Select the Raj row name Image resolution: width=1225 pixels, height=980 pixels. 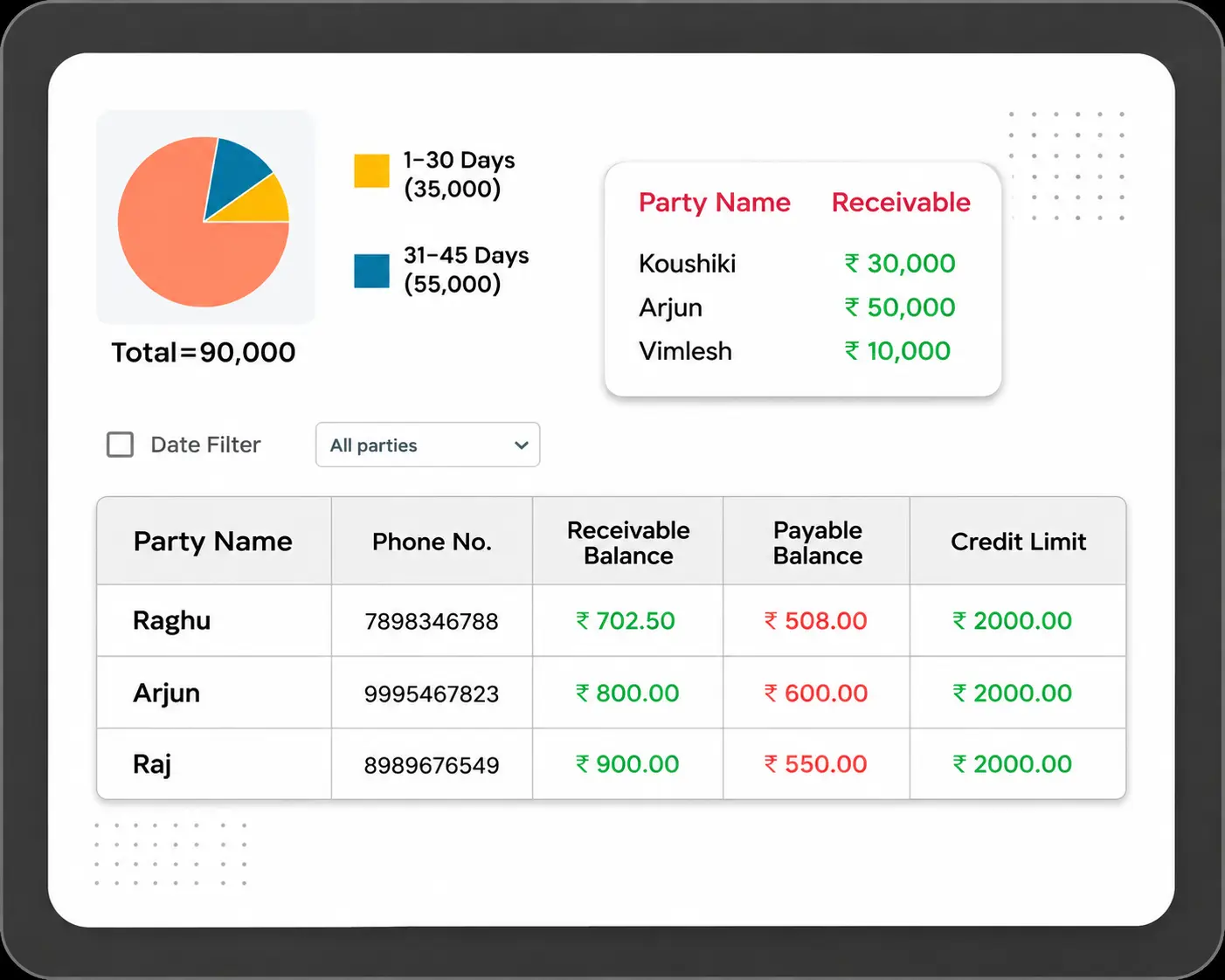[x=152, y=764]
